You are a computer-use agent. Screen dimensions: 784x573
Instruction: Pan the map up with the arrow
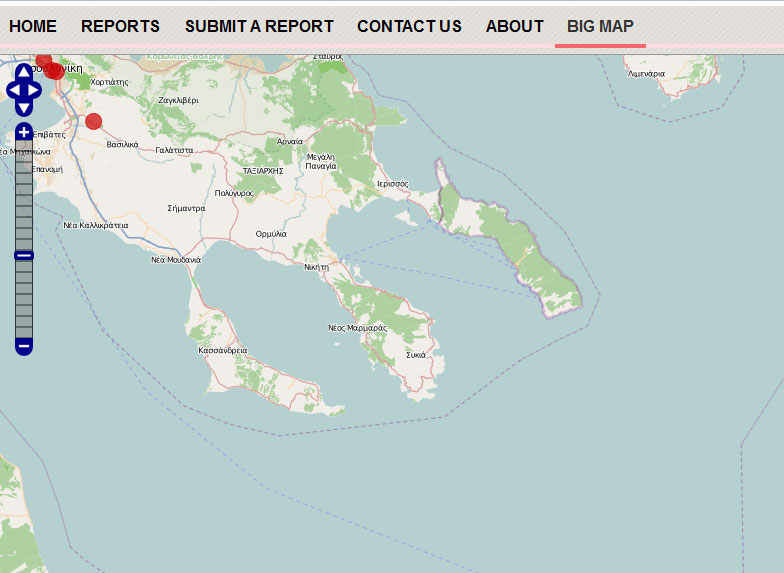pyautogui.click(x=24, y=73)
